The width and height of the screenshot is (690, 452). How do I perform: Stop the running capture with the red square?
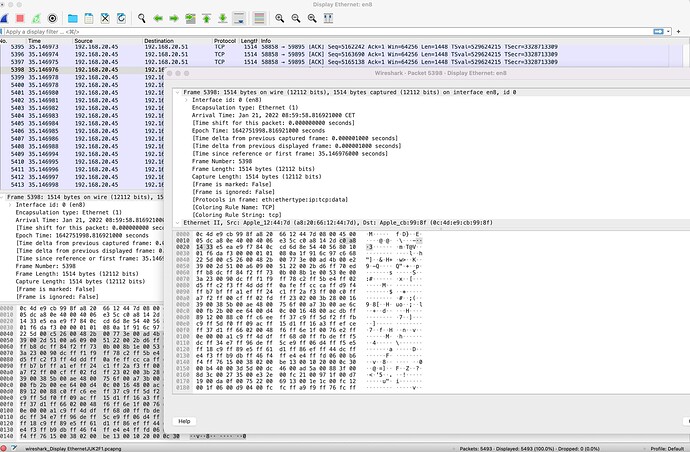tap(20, 18)
